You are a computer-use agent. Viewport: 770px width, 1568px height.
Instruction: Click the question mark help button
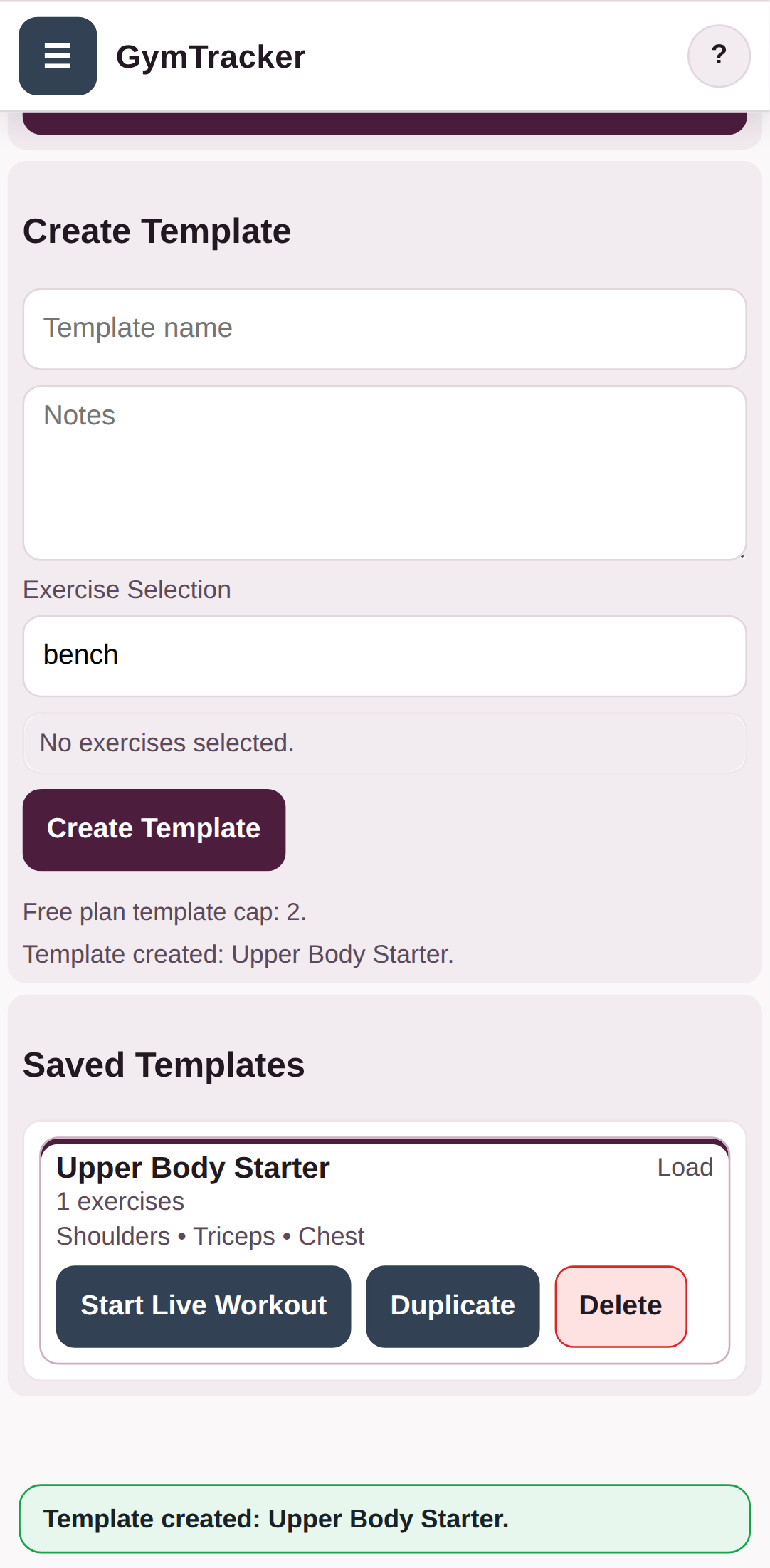click(719, 56)
